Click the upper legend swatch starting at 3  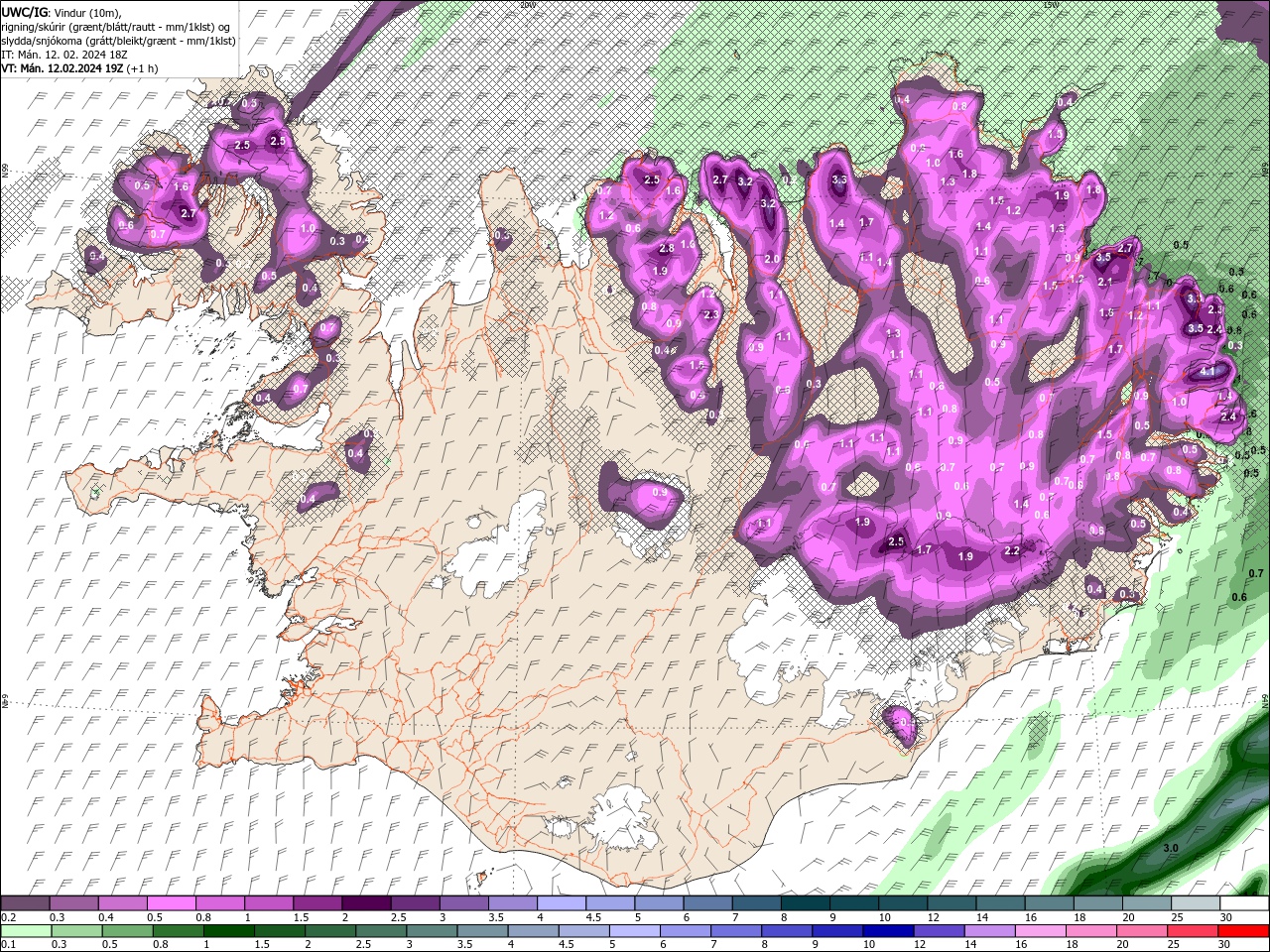(x=462, y=903)
